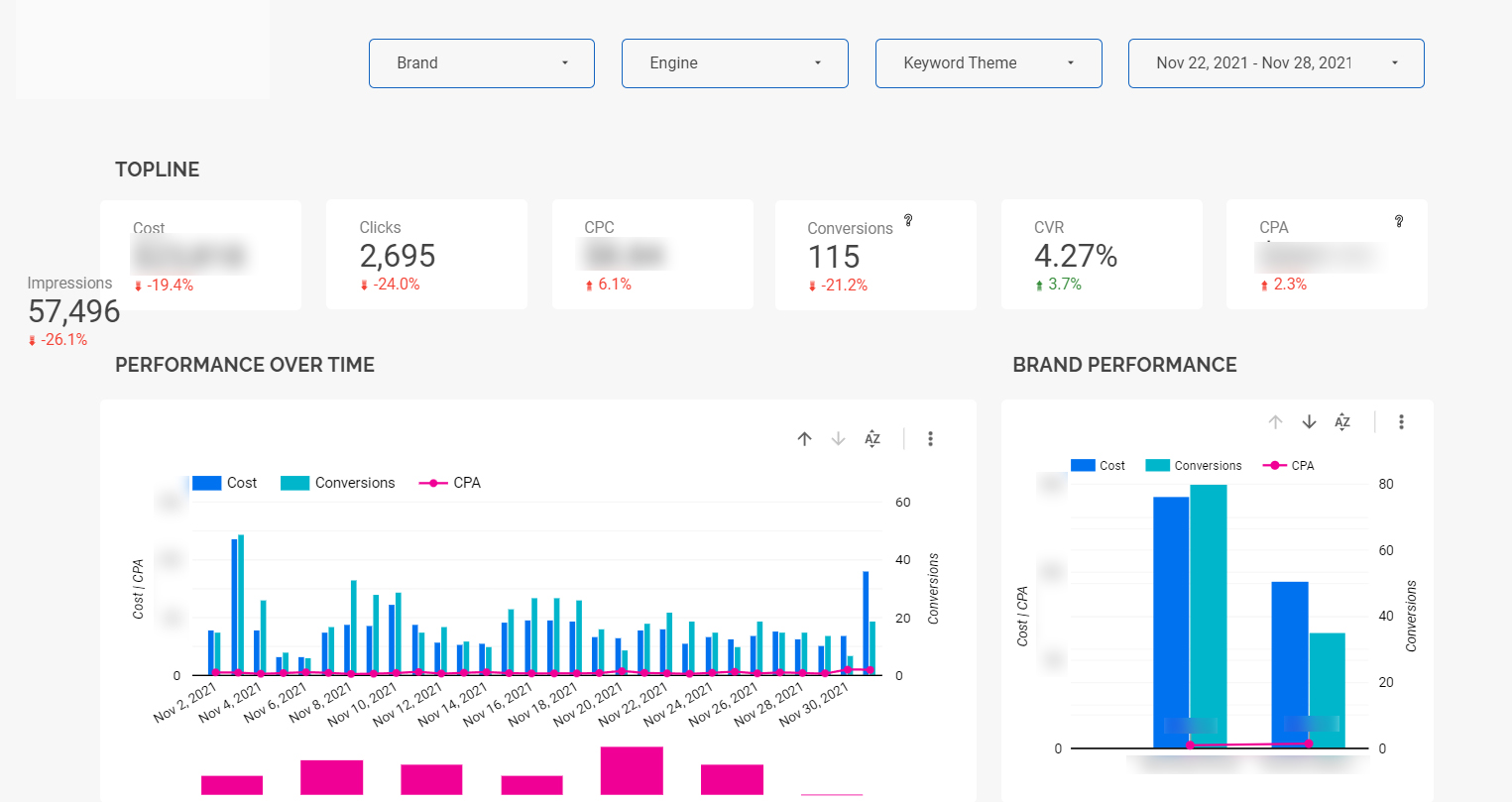Click the Nov 30, 2021 axis label
This screenshot has height=802, width=1512.
(x=813, y=703)
